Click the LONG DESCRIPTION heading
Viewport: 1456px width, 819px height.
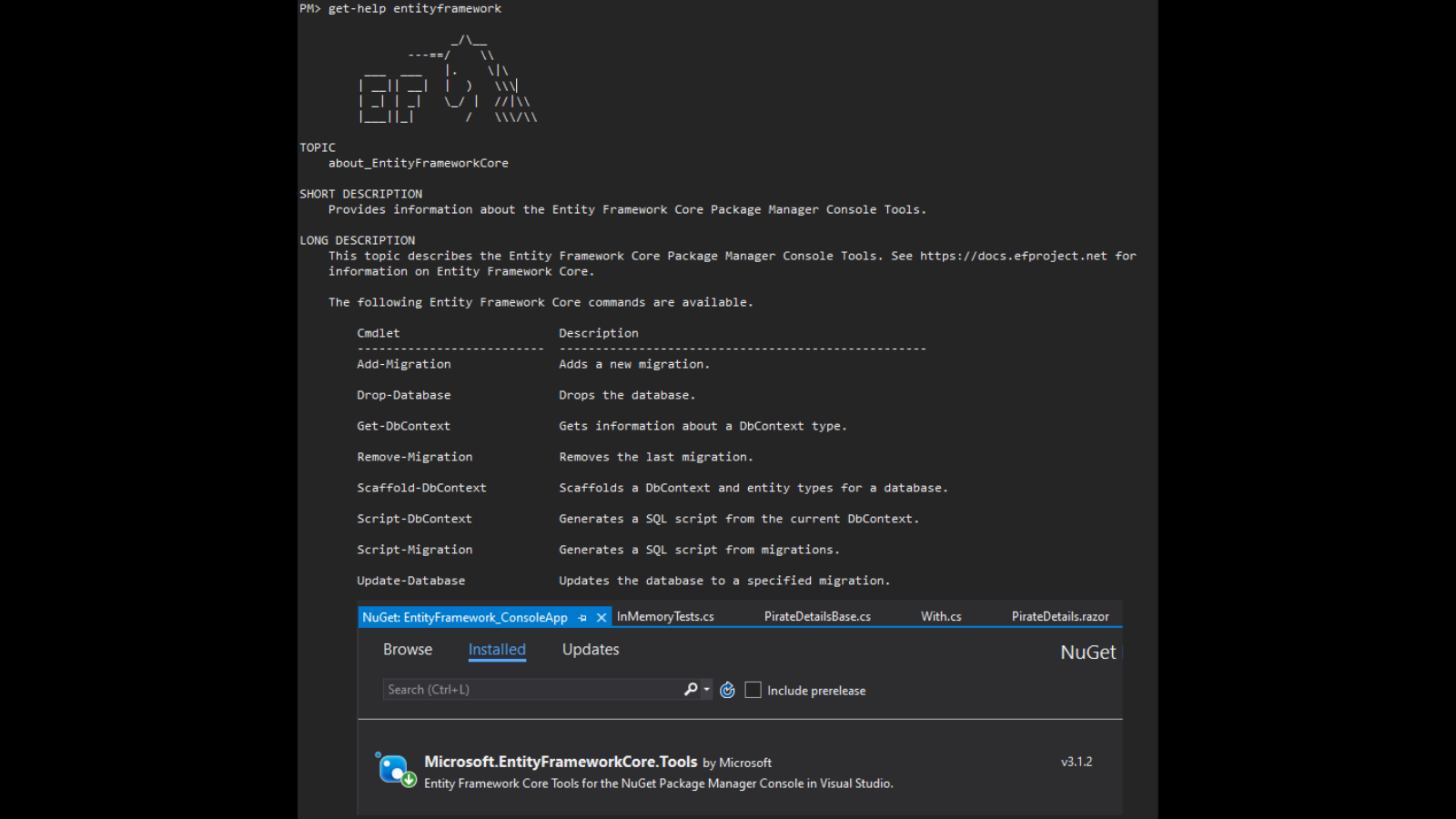[x=358, y=240]
